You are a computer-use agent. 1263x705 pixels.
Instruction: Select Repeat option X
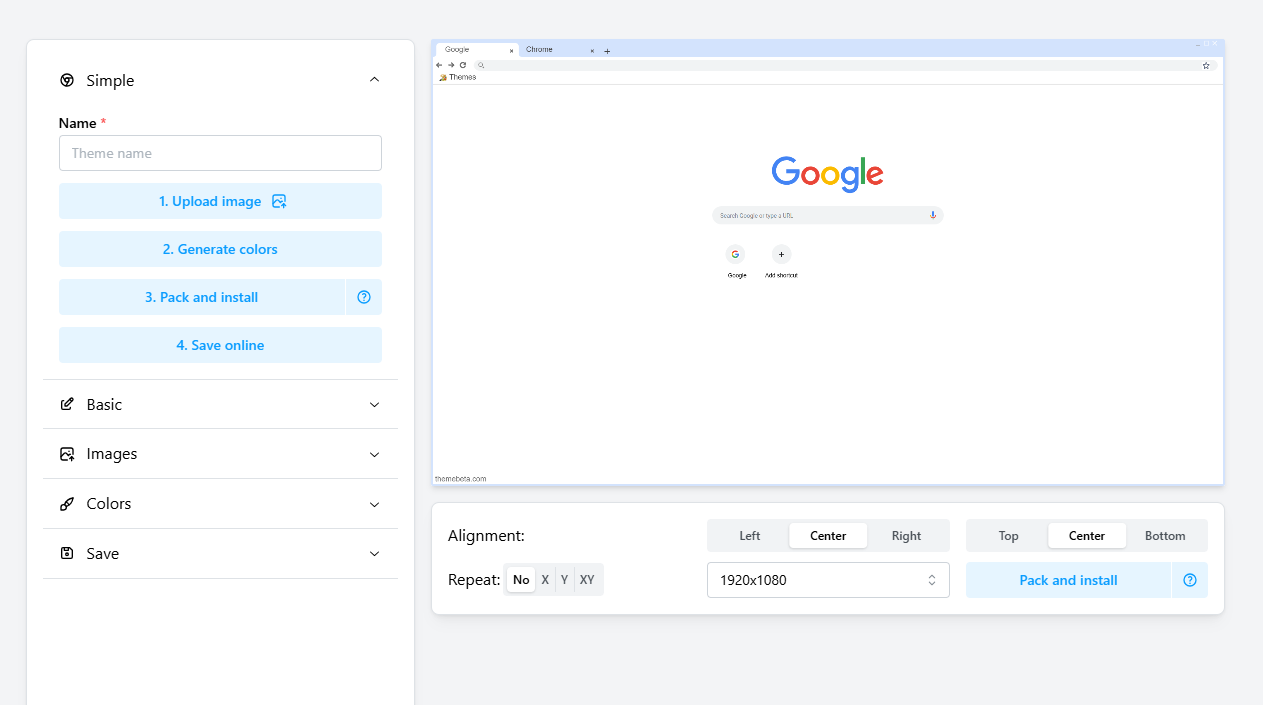(x=545, y=580)
